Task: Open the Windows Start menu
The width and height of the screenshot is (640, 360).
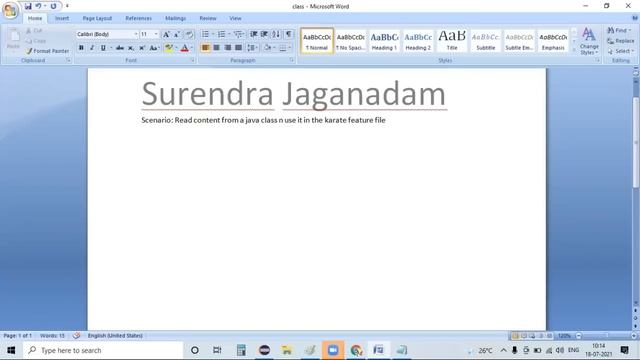Action: (x=11, y=350)
